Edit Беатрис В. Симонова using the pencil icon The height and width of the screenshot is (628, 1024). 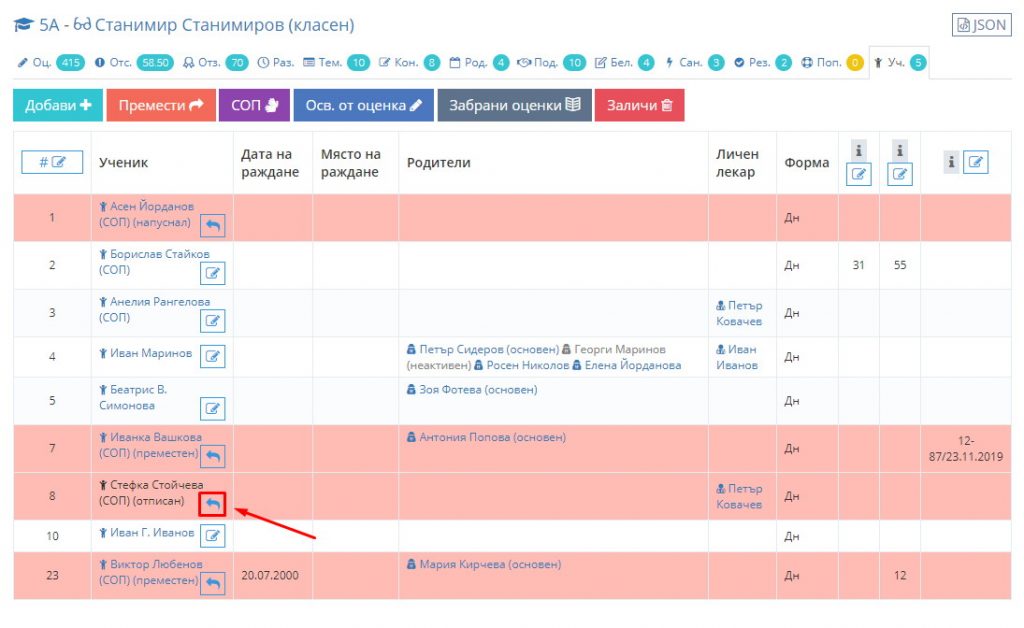(x=212, y=408)
